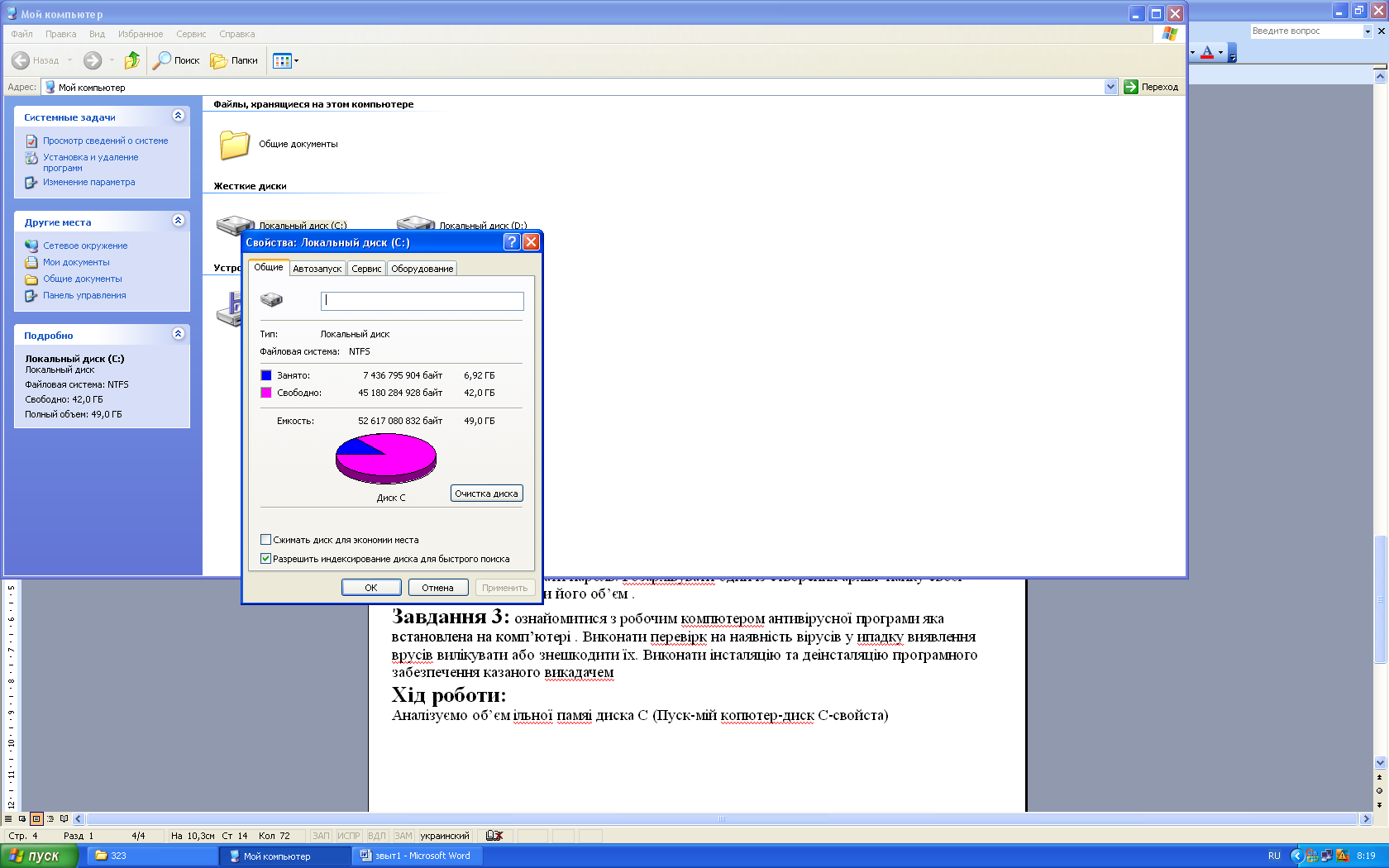Click the Go (Переход) button

[1151, 87]
